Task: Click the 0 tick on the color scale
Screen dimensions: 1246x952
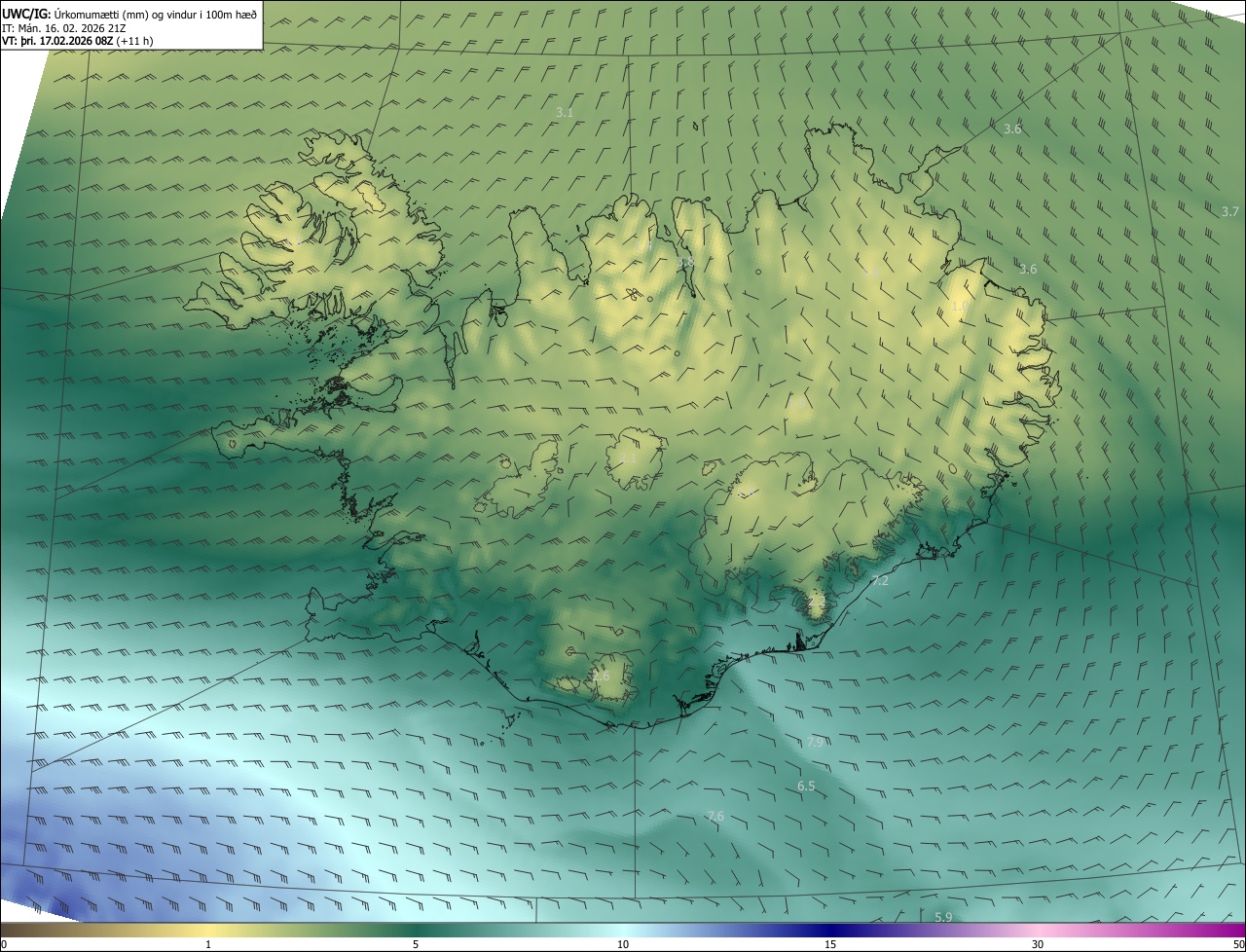Action: [x=4, y=944]
